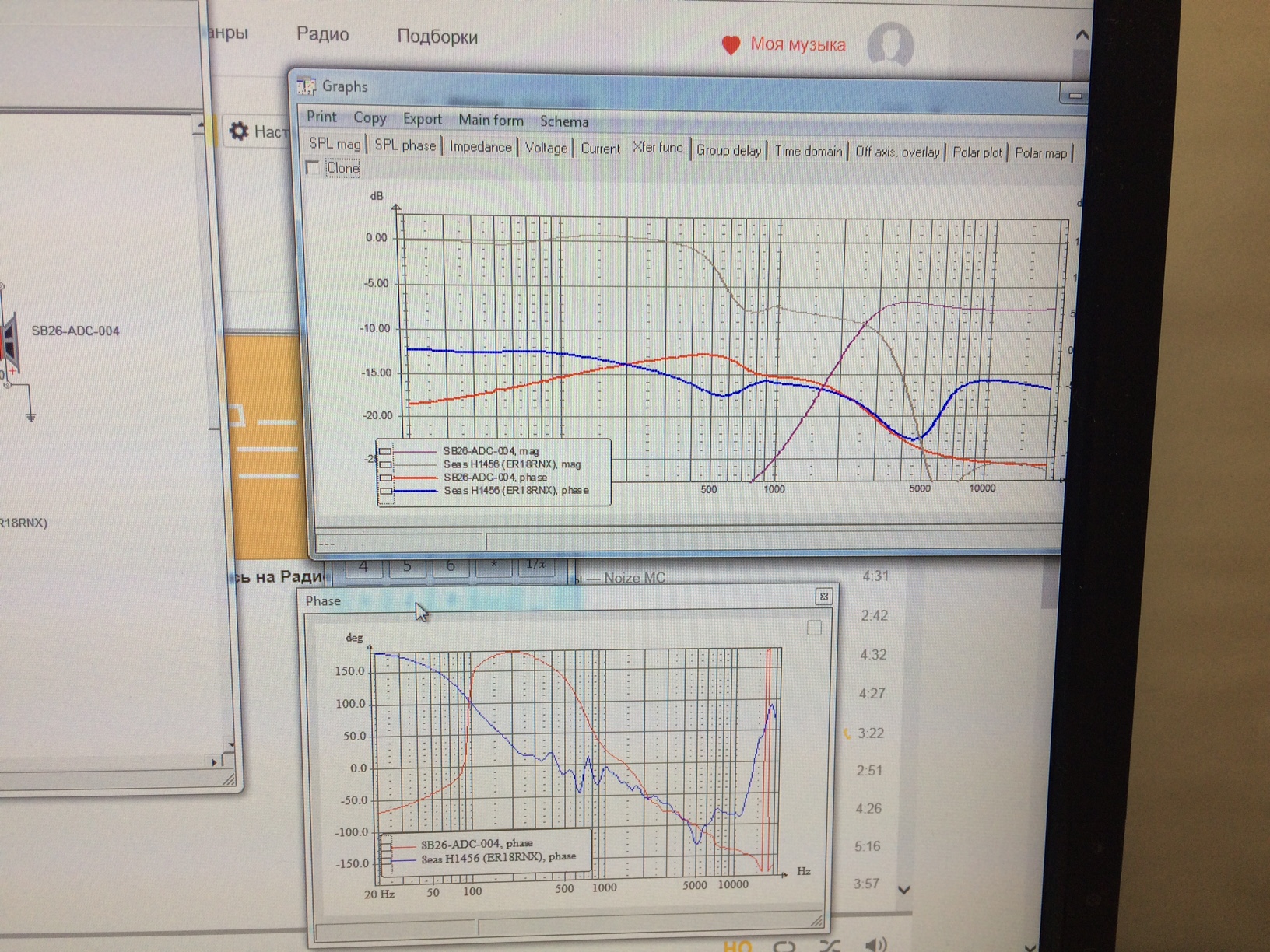Select the track with duration 4:27
Image resolution: width=1270 pixels, height=952 pixels.
(x=872, y=693)
